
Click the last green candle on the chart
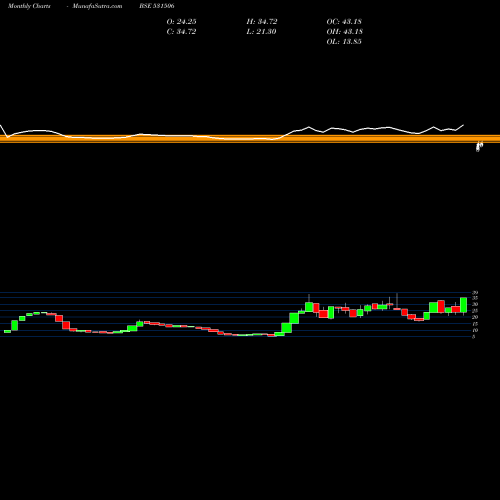pos(464,305)
